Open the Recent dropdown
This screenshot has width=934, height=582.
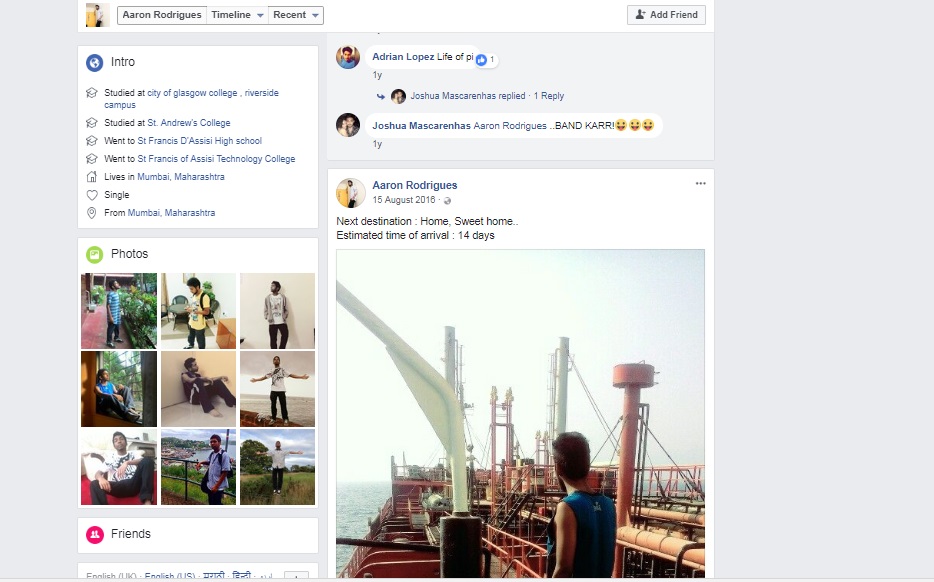[x=297, y=15]
